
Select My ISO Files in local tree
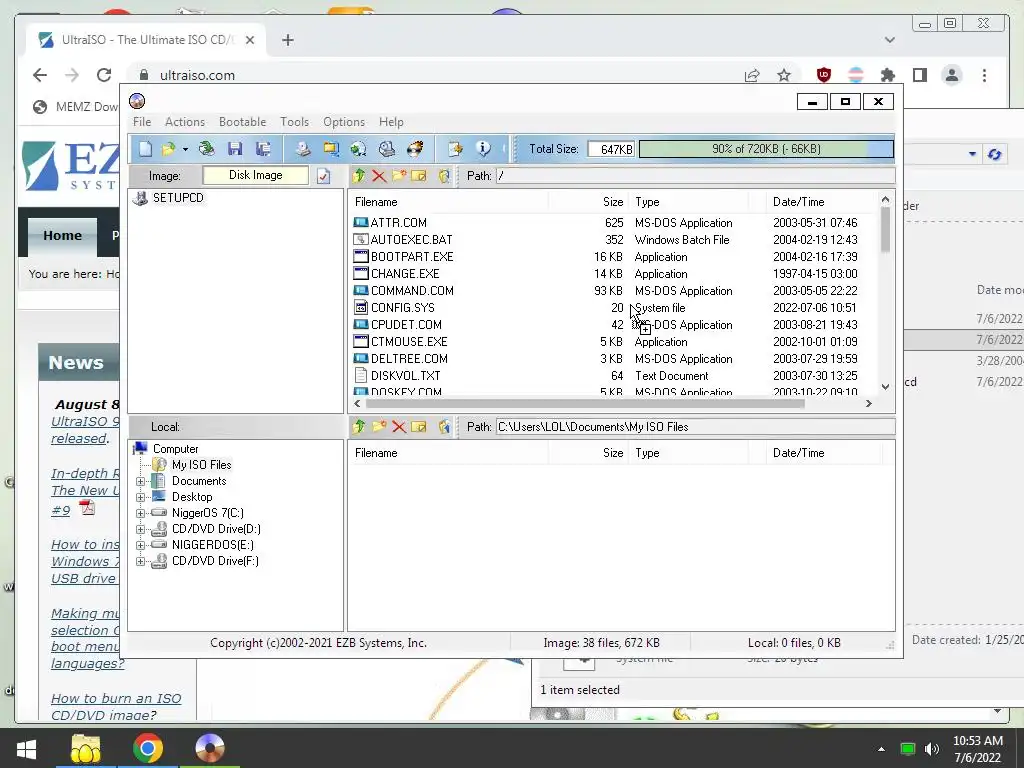(x=201, y=465)
